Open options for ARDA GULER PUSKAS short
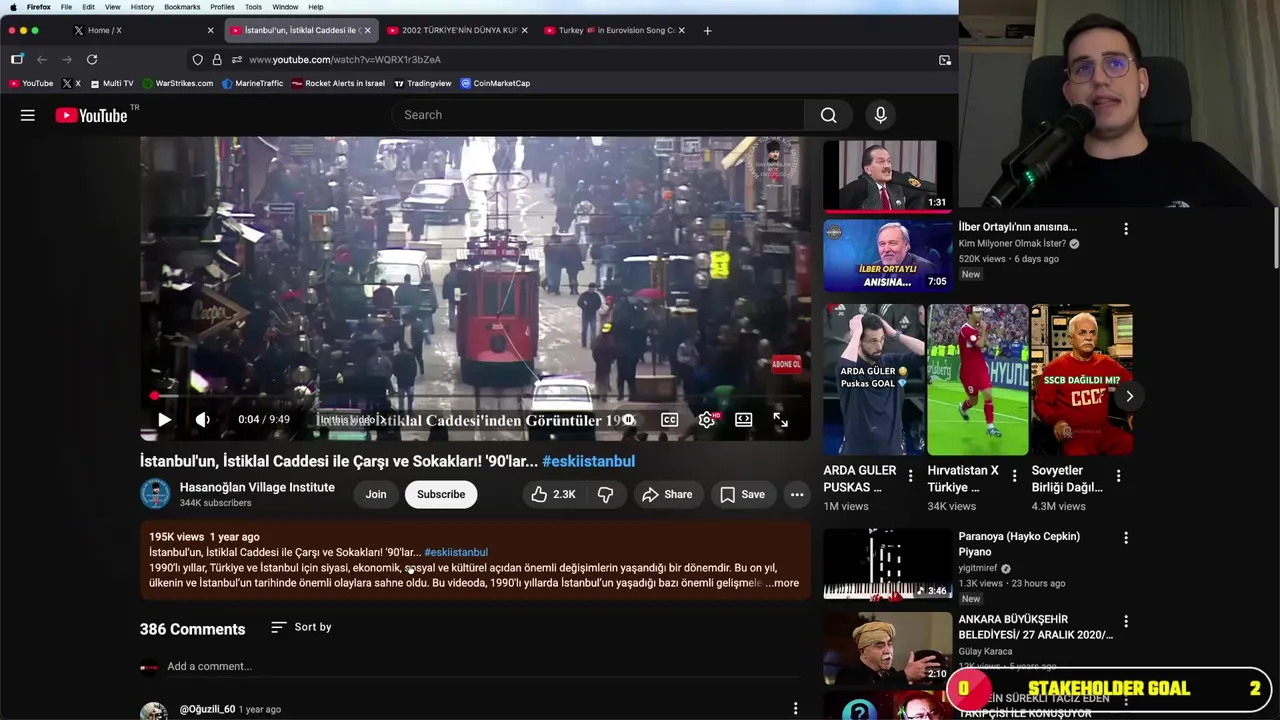The image size is (1280, 720). tap(910, 476)
